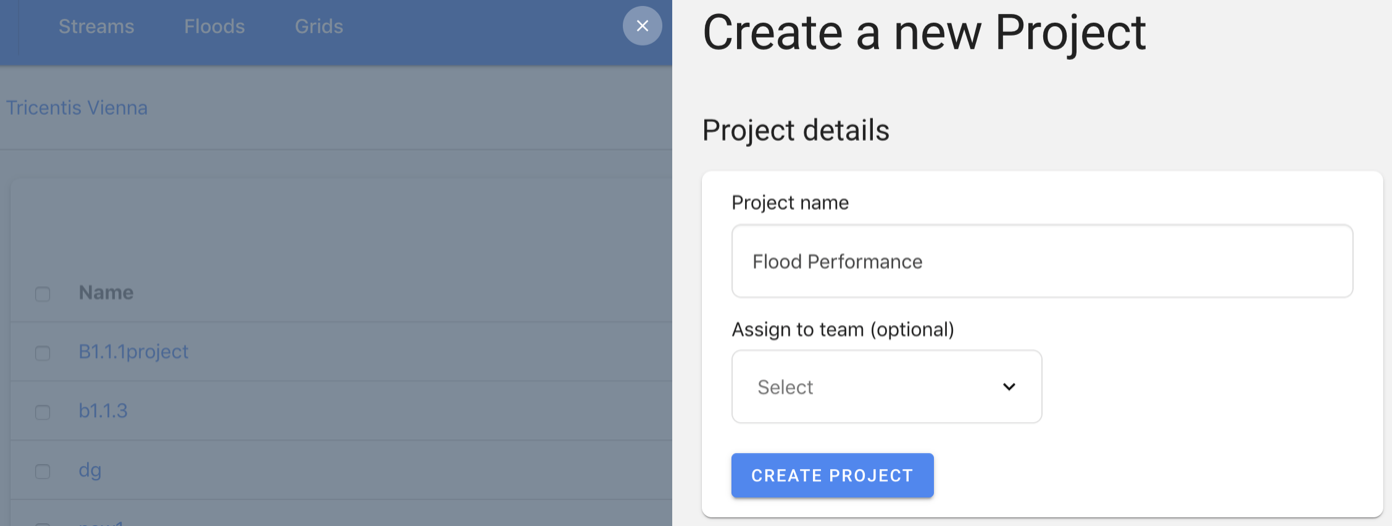
Task: Click the Flood Performance project name field
Action: click(x=1042, y=261)
